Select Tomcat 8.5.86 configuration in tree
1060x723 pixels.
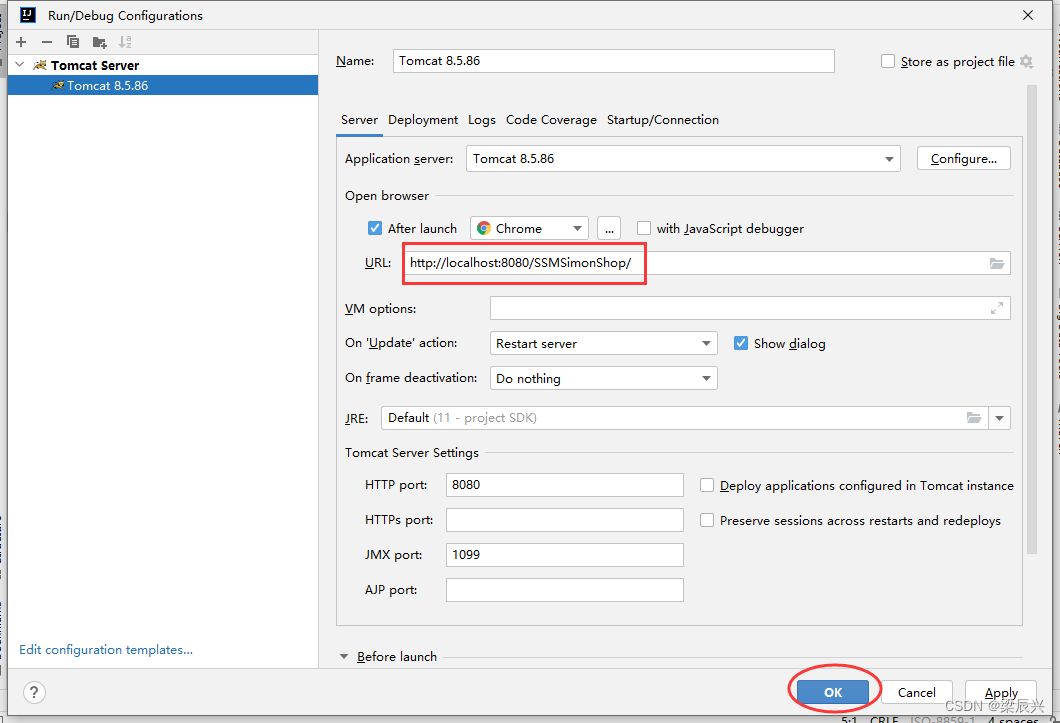click(x=163, y=85)
